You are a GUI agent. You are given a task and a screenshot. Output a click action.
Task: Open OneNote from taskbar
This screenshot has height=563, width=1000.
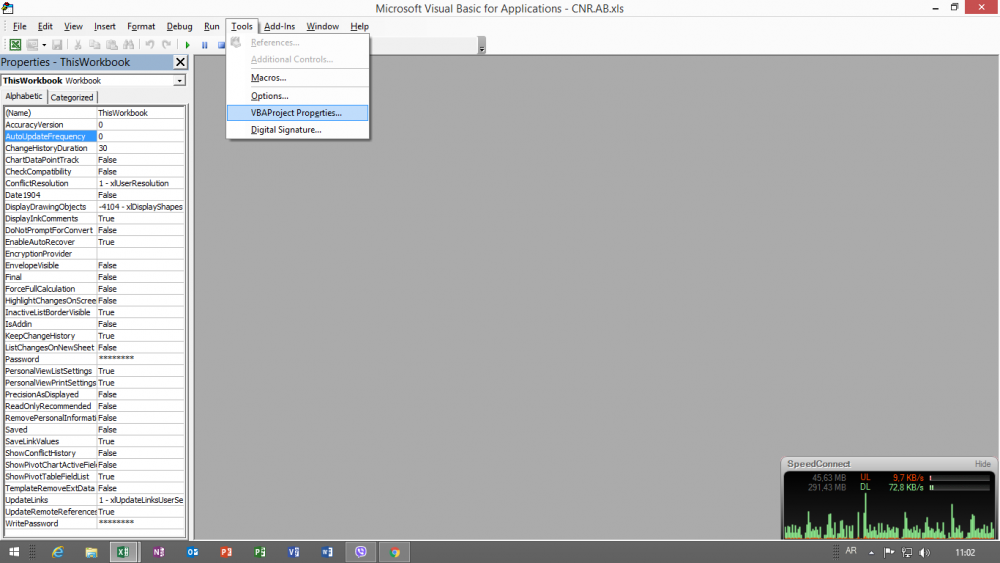click(x=158, y=552)
